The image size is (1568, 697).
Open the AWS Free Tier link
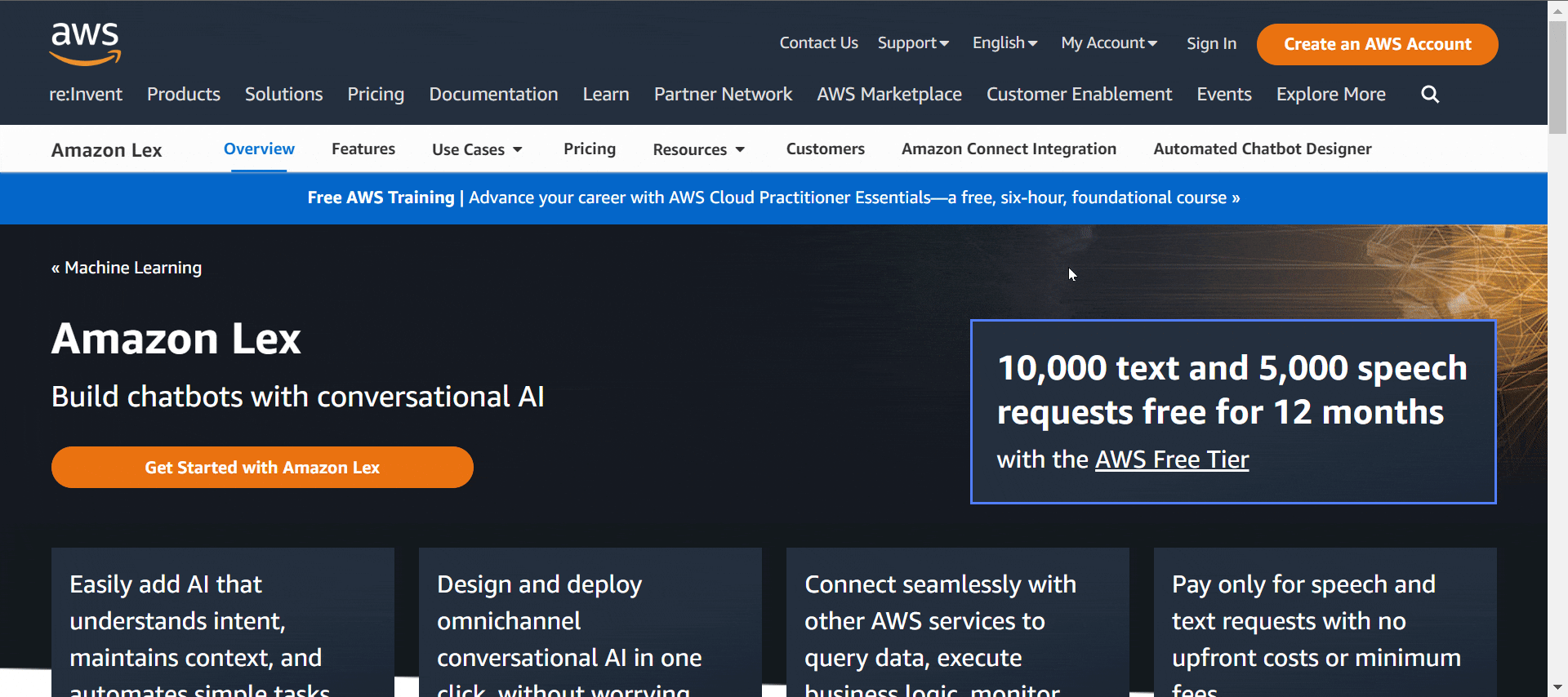coord(1171,459)
